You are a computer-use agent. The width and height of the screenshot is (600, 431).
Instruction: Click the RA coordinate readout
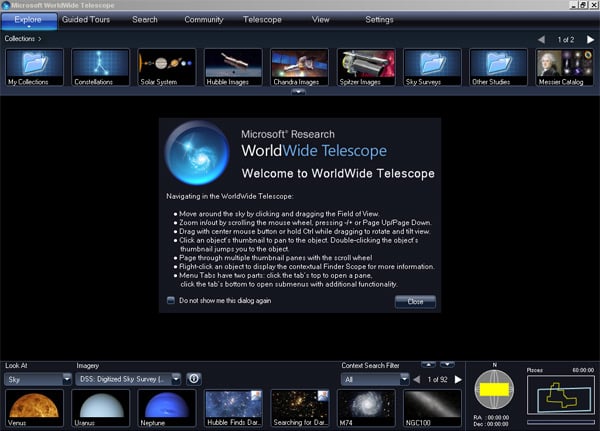(x=491, y=418)
